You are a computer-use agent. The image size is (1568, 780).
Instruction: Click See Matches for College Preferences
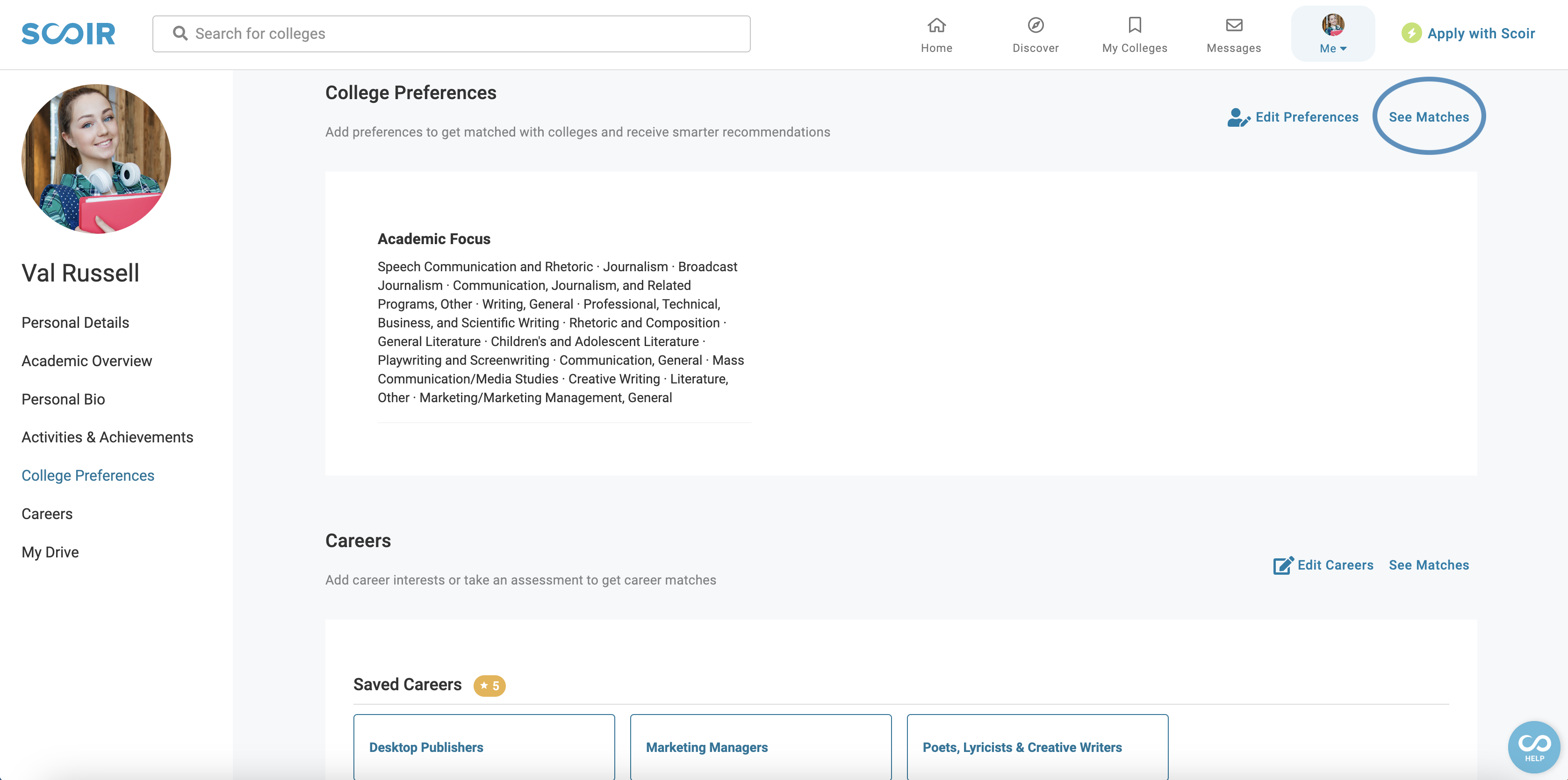pos(1428,117)
